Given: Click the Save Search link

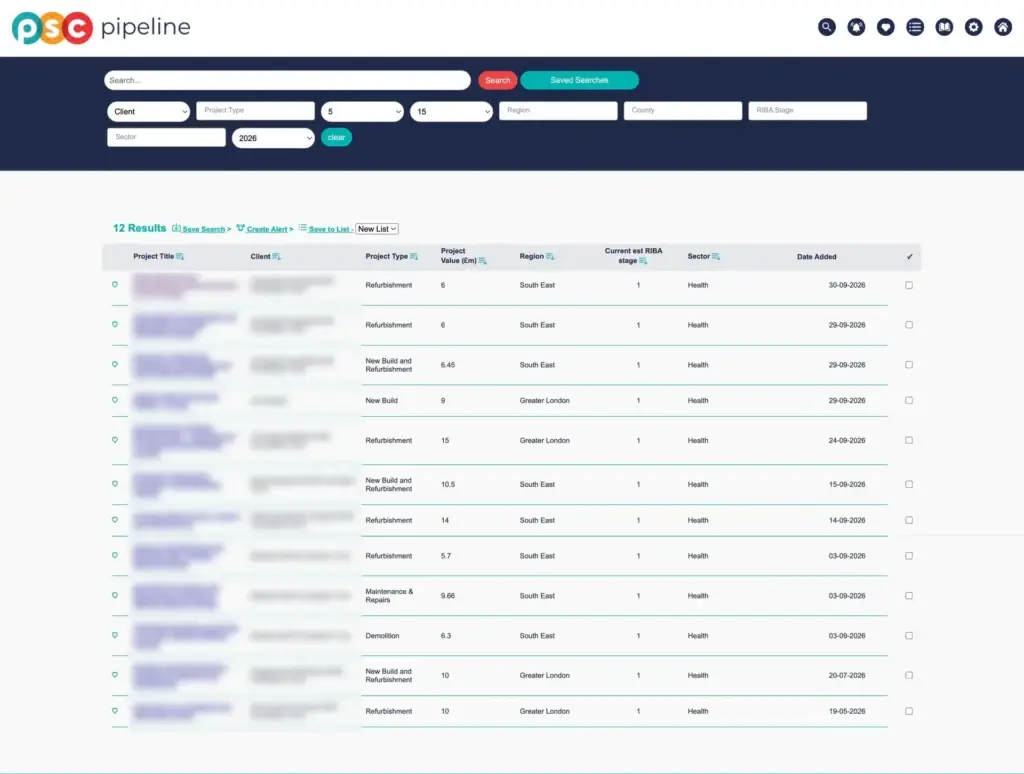Looking at the screenshot, I should pos(203,229).
